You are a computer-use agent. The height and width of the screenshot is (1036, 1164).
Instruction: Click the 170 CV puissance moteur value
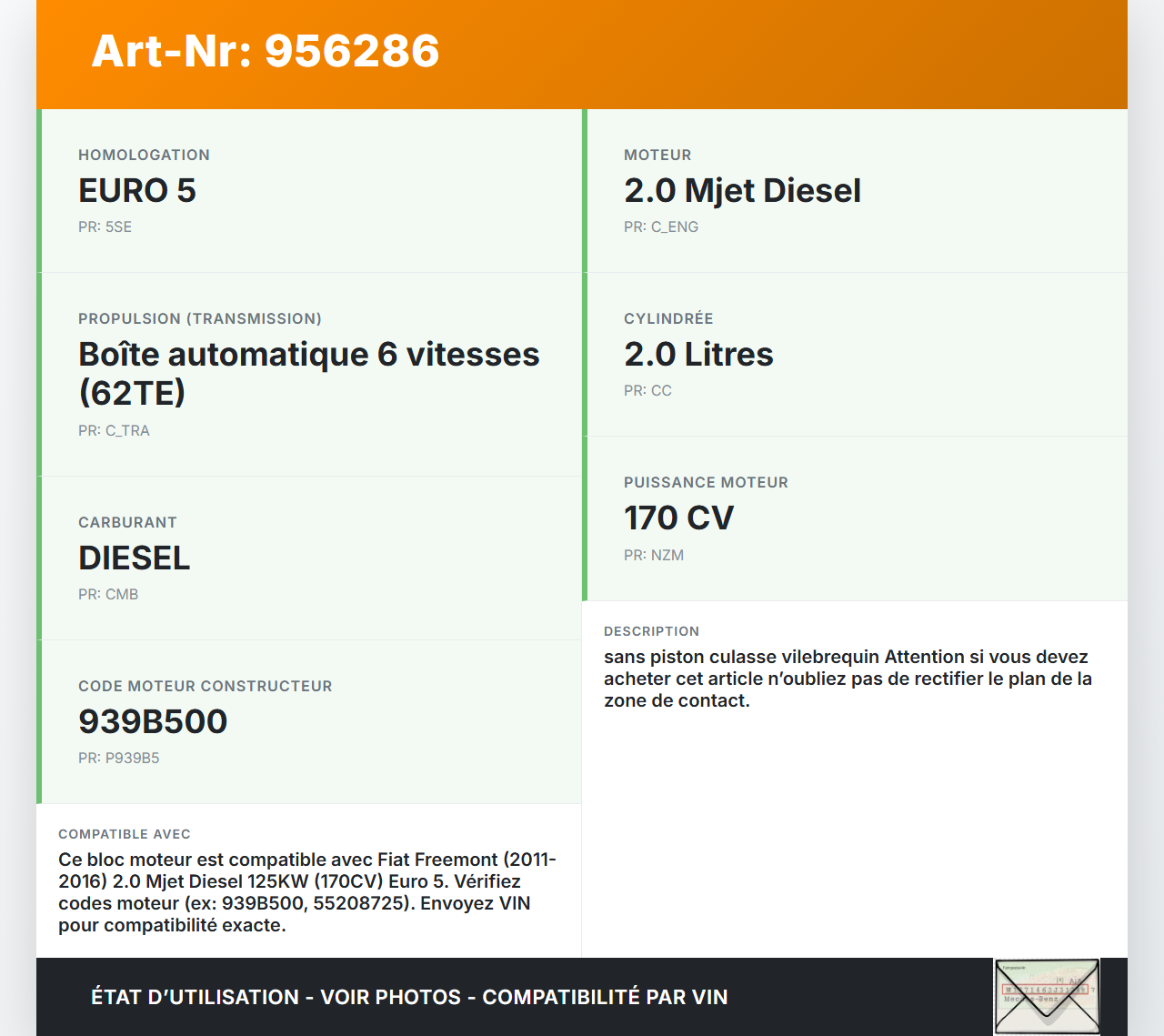[x=679, y=518]
